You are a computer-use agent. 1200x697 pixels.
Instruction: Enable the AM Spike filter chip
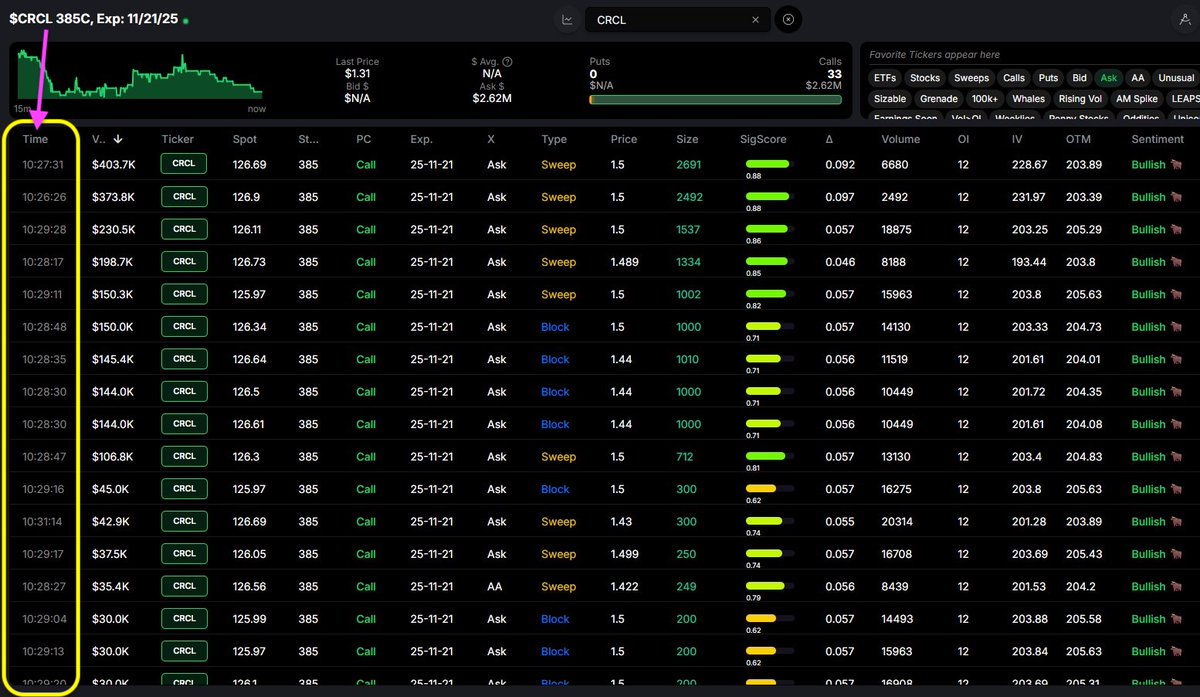(1136, 99)
